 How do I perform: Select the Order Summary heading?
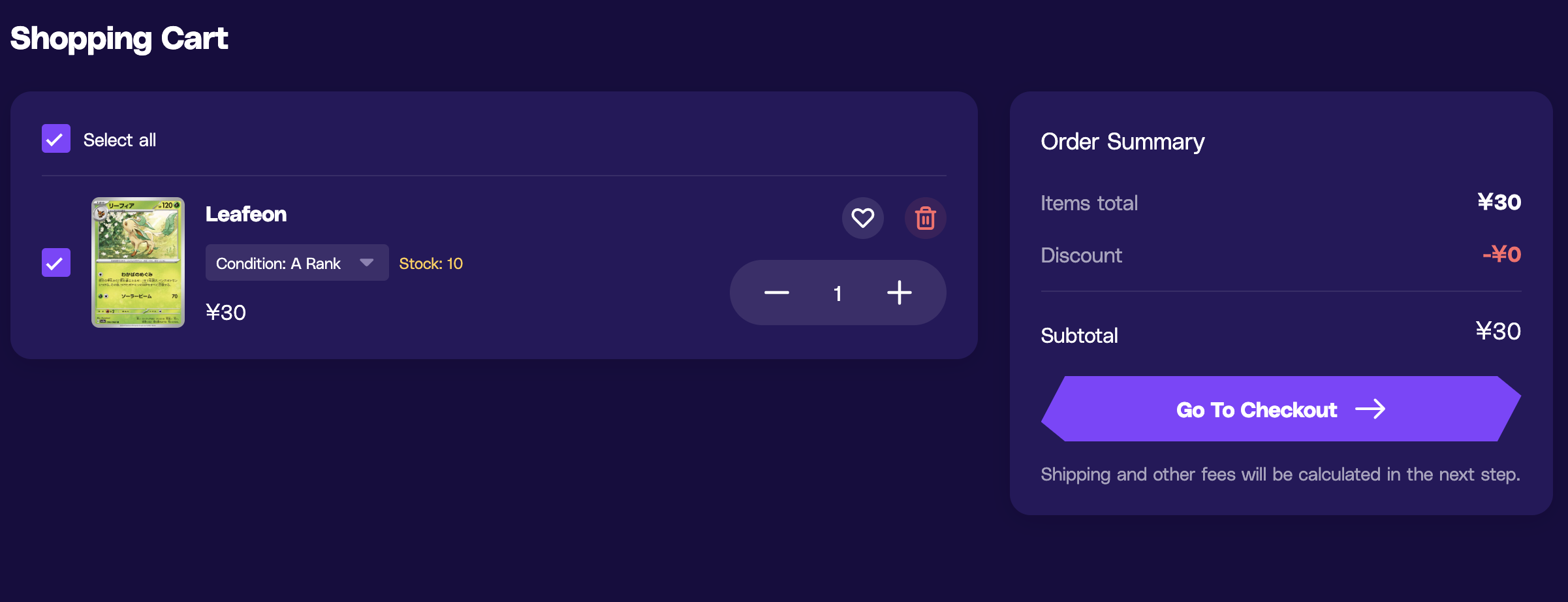(1123, 142)
